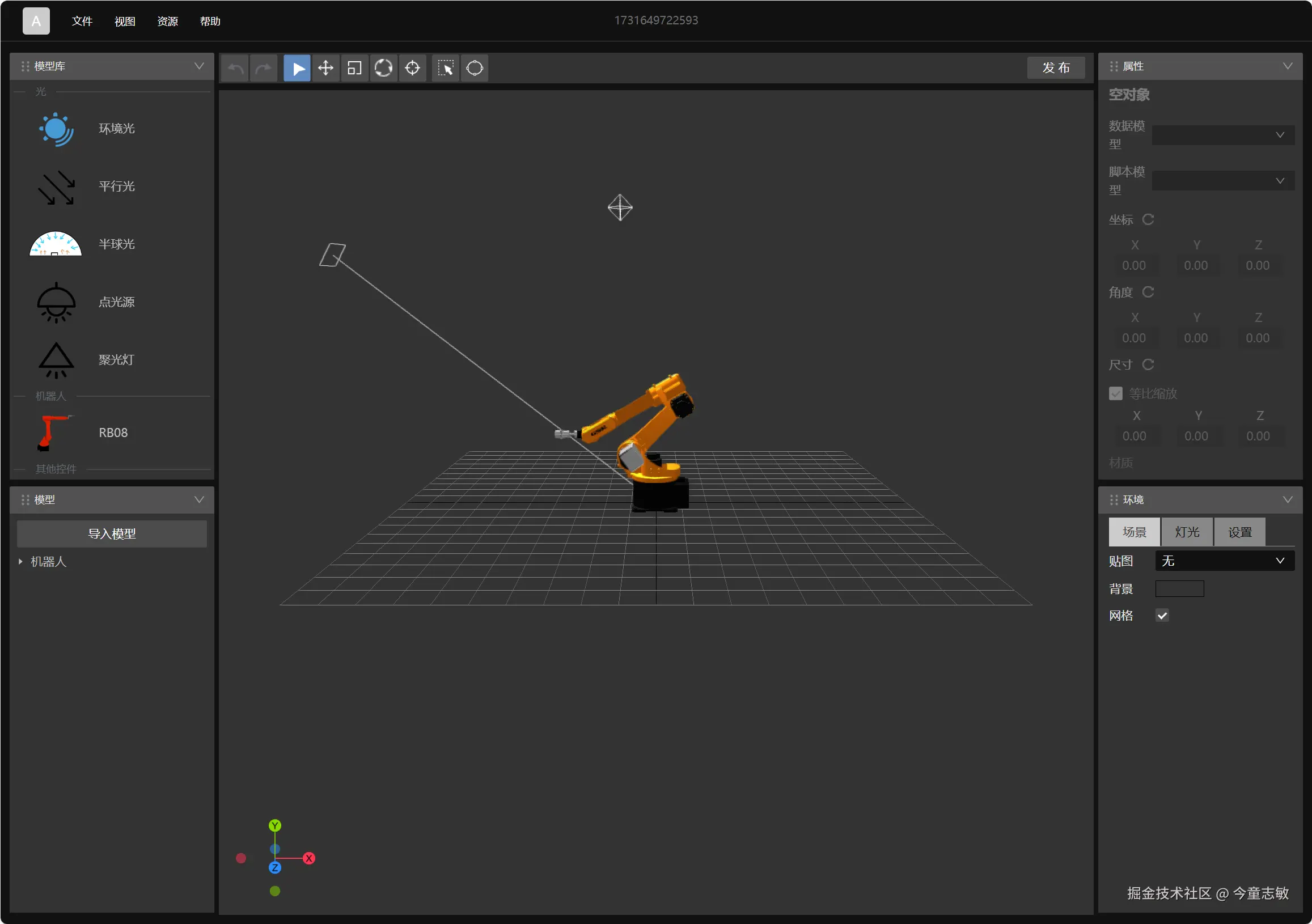Open the 文件 menu
The height and width of the screenshot is (924, 1312).
(x=82, y=21)
